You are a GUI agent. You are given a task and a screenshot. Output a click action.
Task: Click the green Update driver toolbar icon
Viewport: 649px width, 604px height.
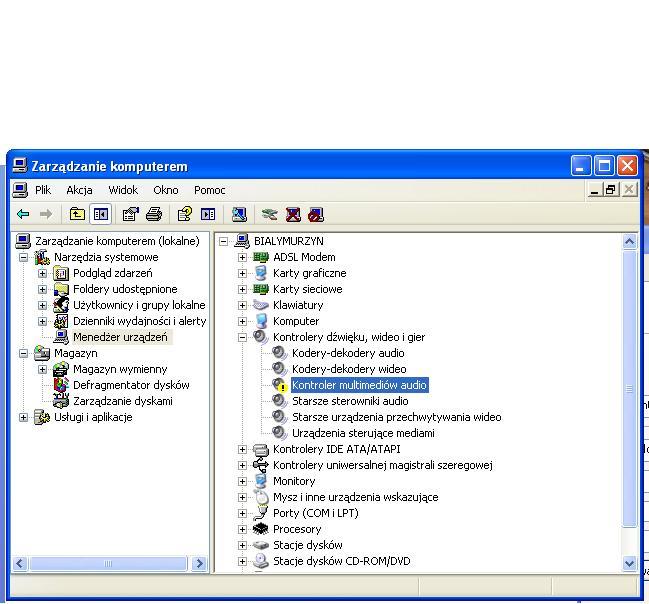[269, 214]
